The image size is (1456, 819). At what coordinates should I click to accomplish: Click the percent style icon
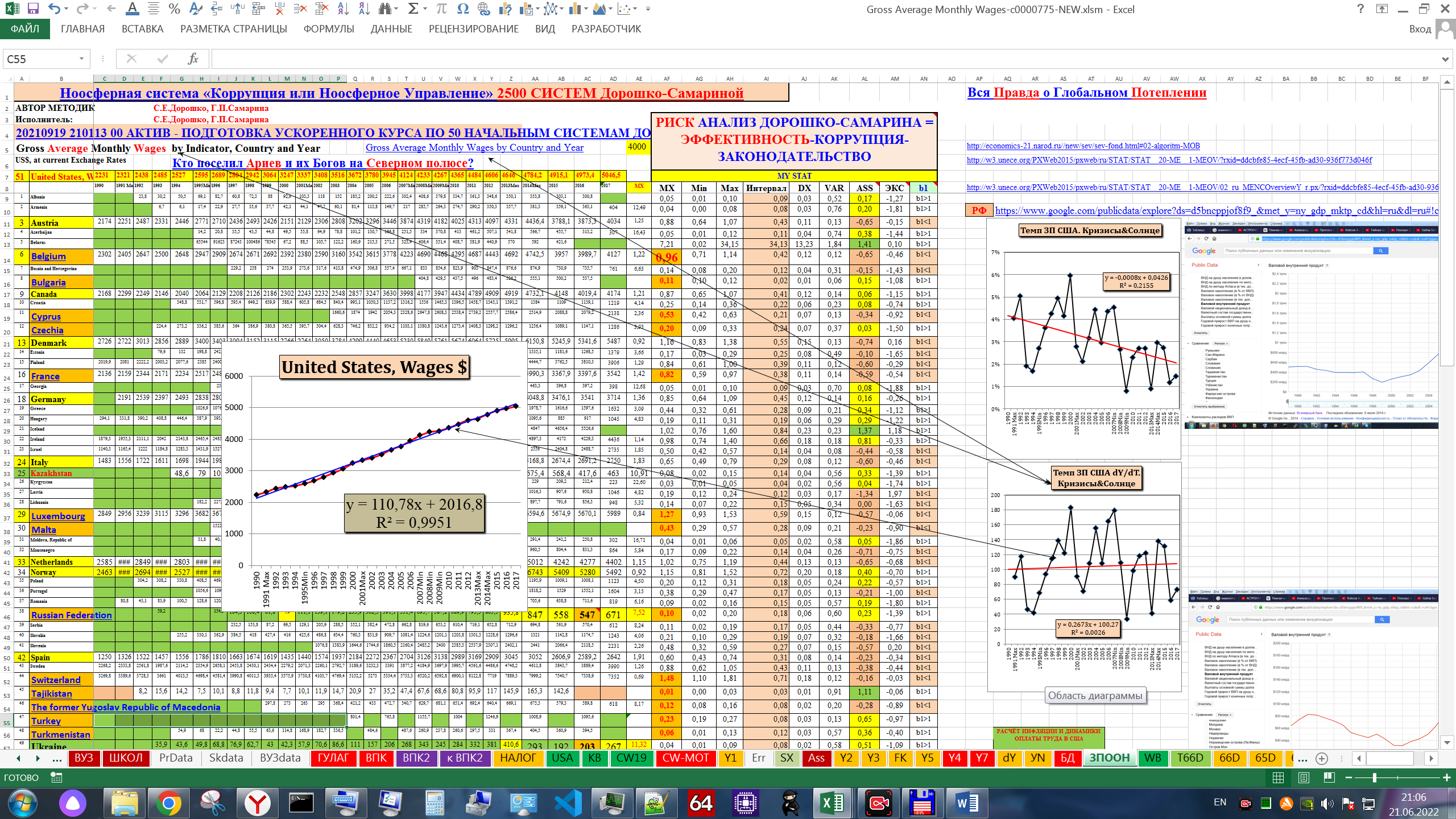point(174,9)
